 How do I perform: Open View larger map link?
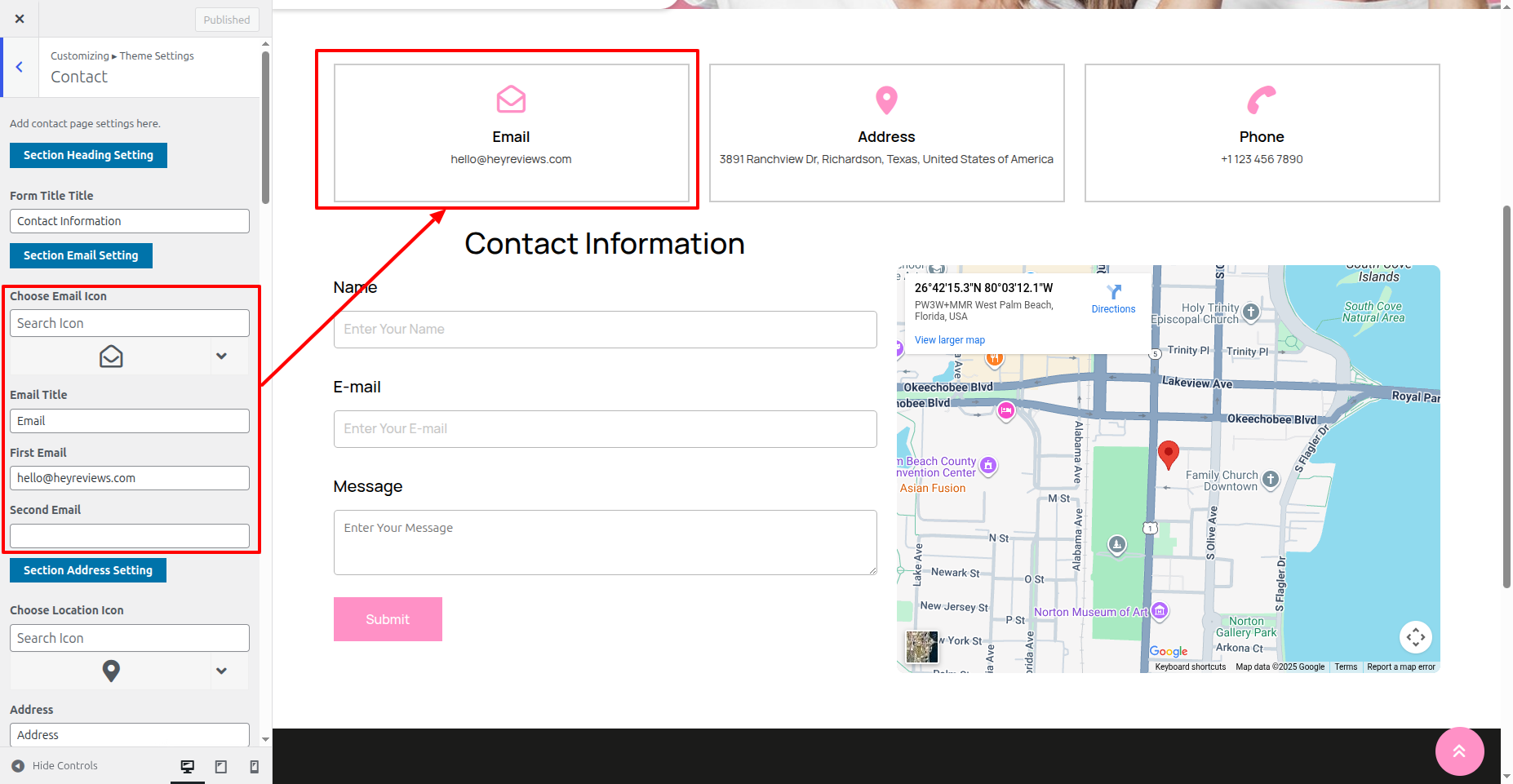949,340
